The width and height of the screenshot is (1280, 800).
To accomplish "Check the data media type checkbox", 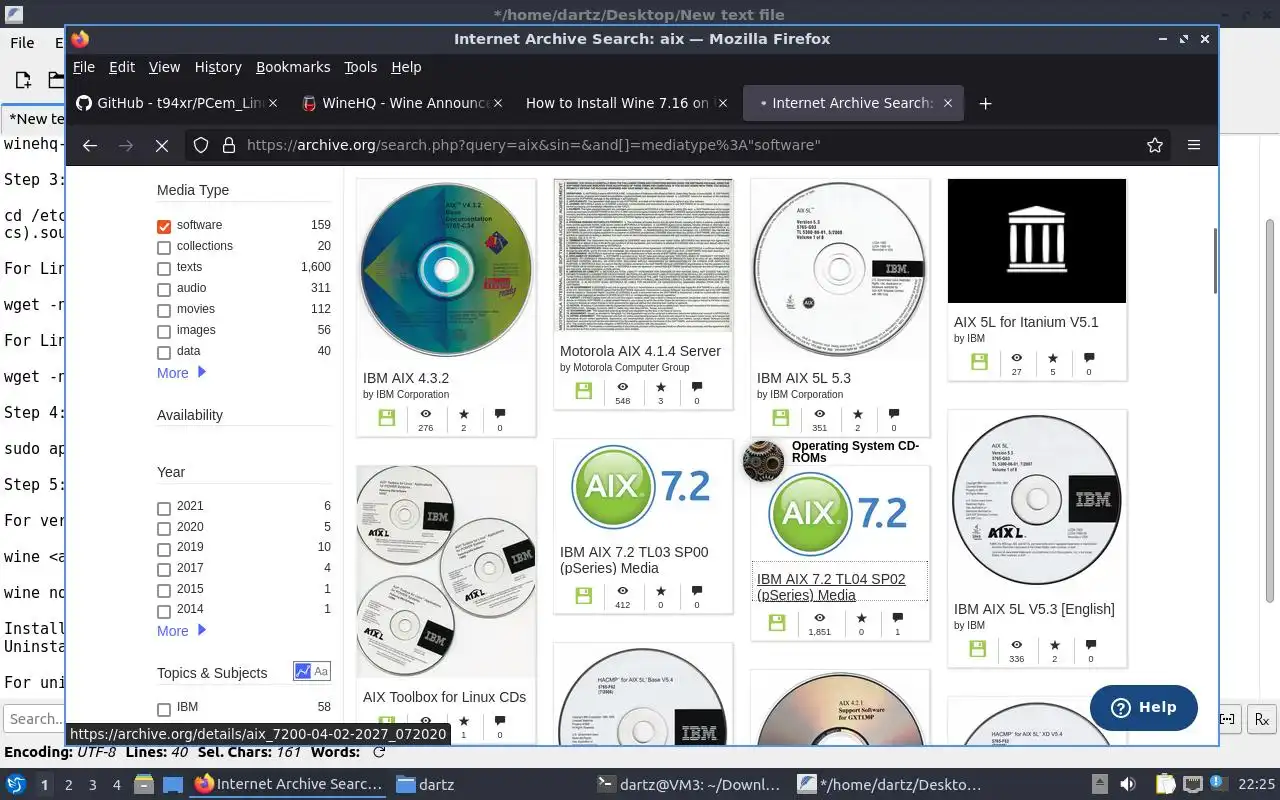I will (x=164, y=352).
